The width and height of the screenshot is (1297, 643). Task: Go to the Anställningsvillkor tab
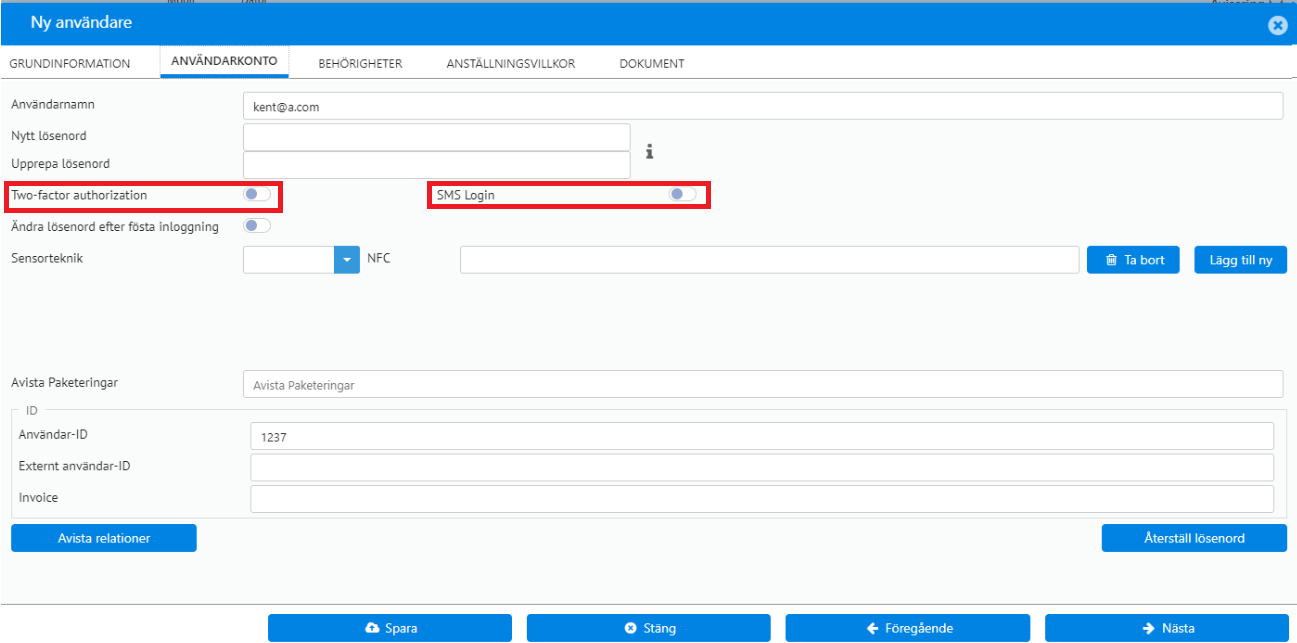[x=511, y=63]
